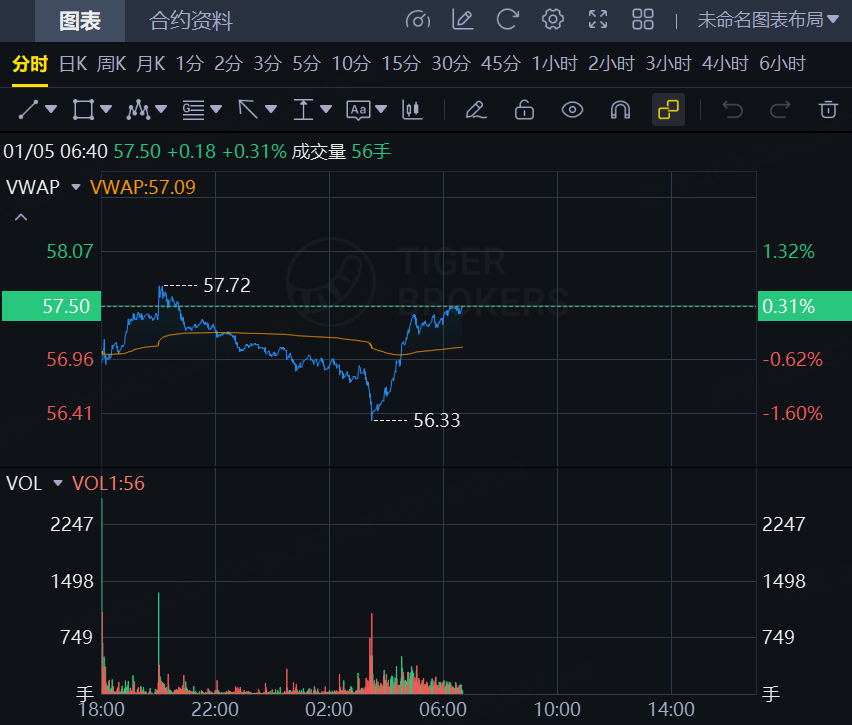Click the undo arrow
The height and width of the screenshot is (725, 852).
733,109
